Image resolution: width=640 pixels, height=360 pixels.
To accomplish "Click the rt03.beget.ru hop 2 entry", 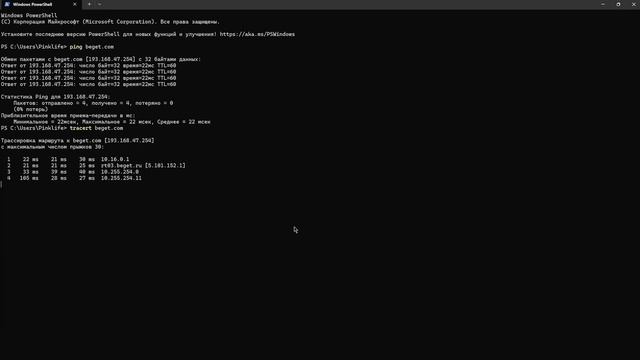I will [x=143, y=166].
